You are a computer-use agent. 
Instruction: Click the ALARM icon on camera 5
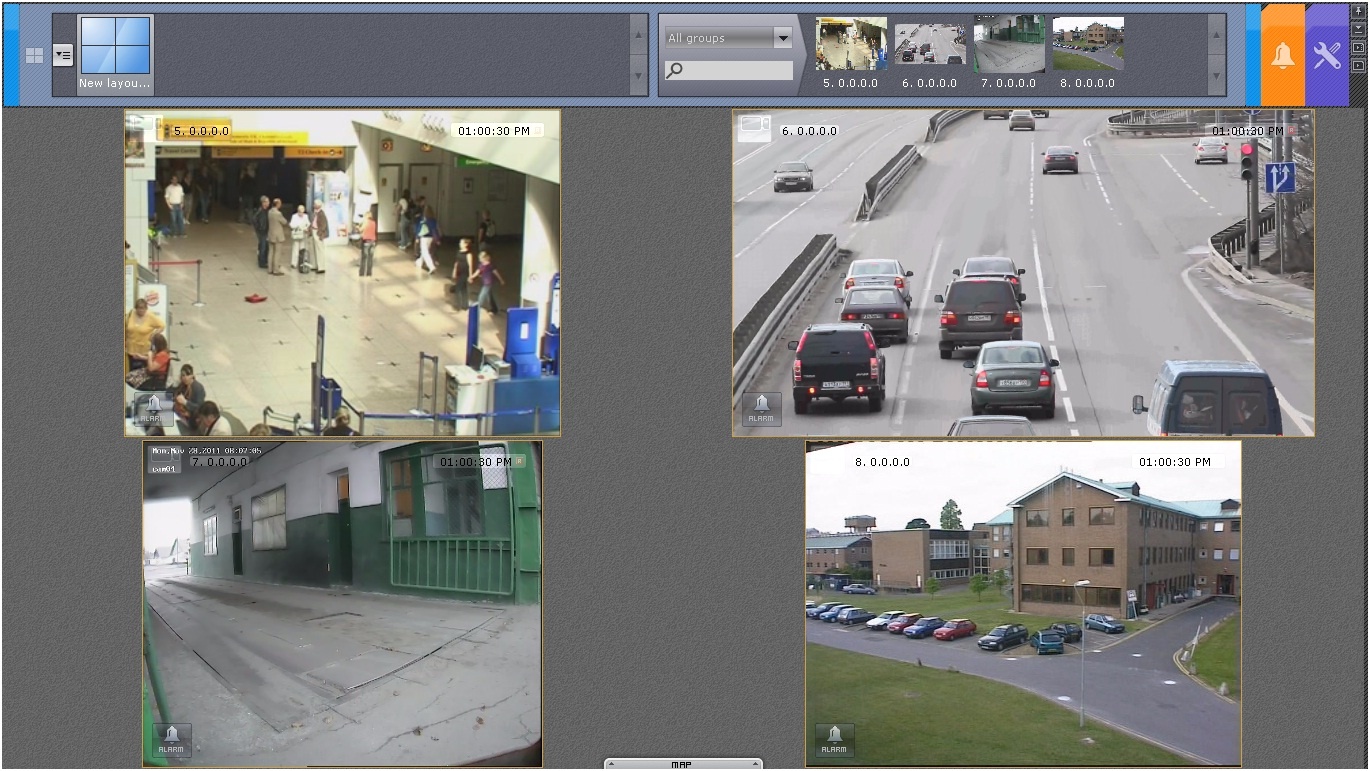pos(152,408)
